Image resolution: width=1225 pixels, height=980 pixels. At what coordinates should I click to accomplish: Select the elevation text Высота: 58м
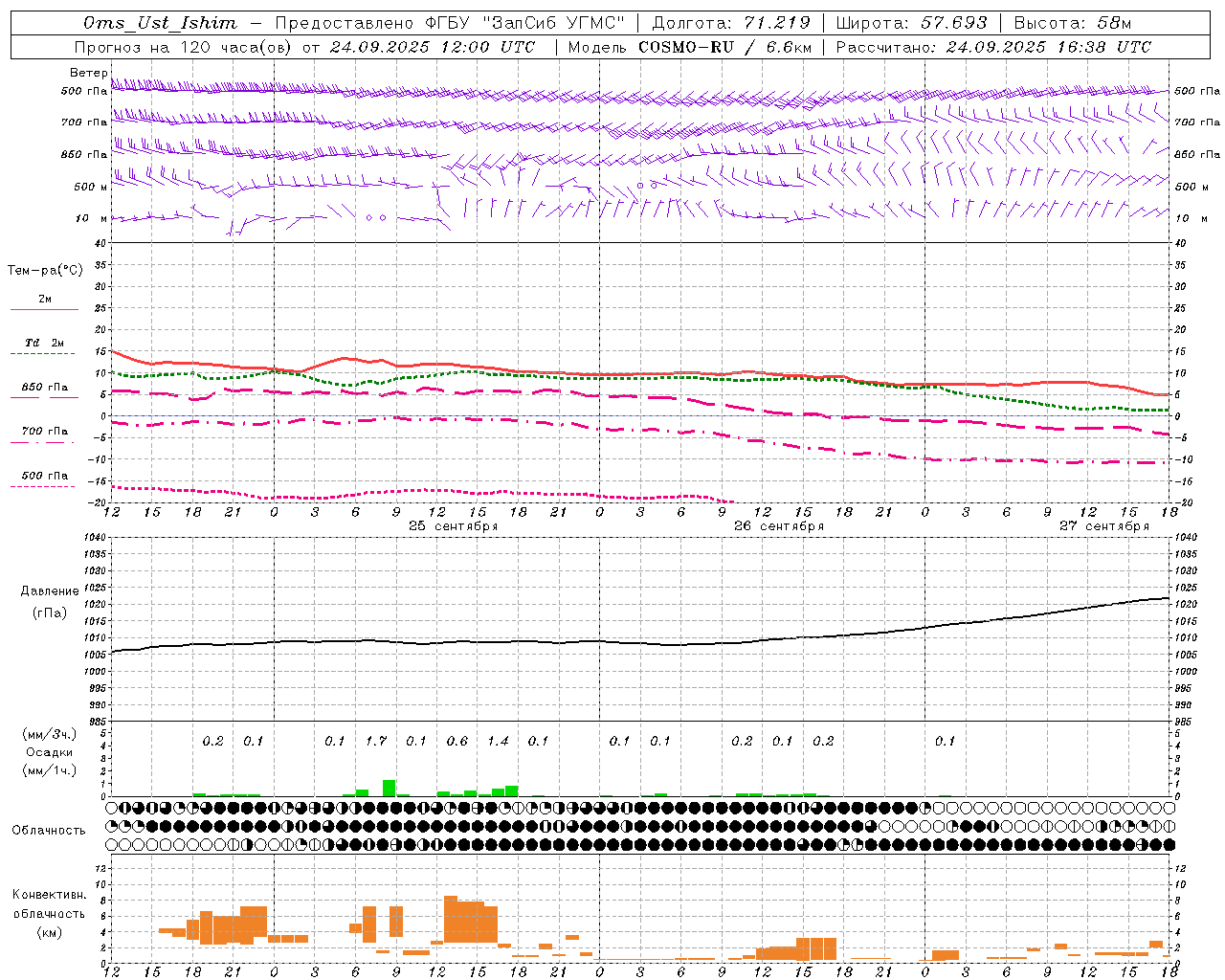[1072, 23]
